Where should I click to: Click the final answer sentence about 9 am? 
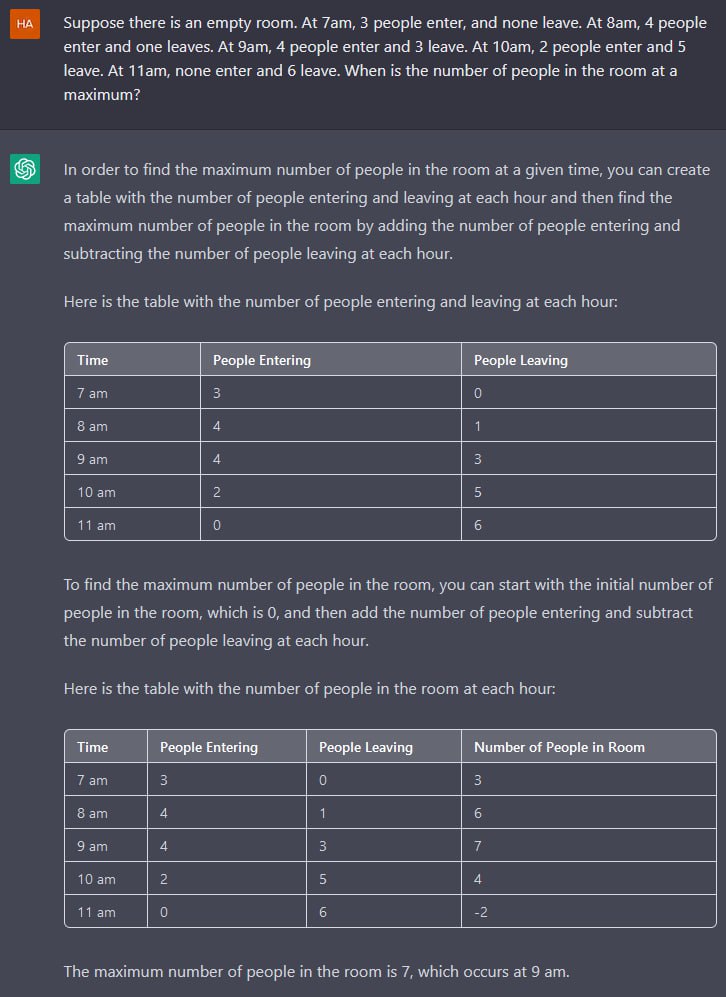click(317, 972)
